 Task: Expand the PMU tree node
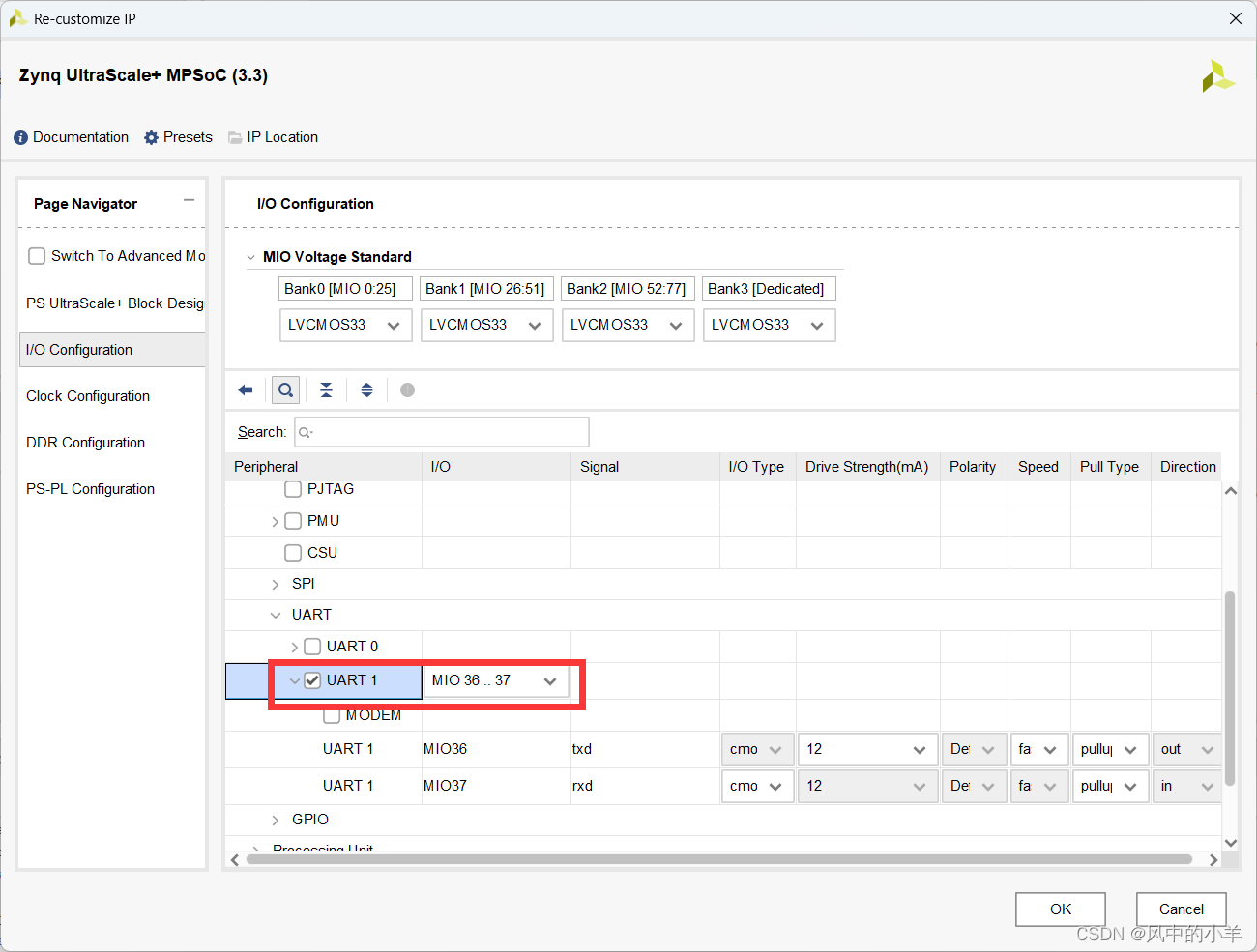tap(276, 522)
